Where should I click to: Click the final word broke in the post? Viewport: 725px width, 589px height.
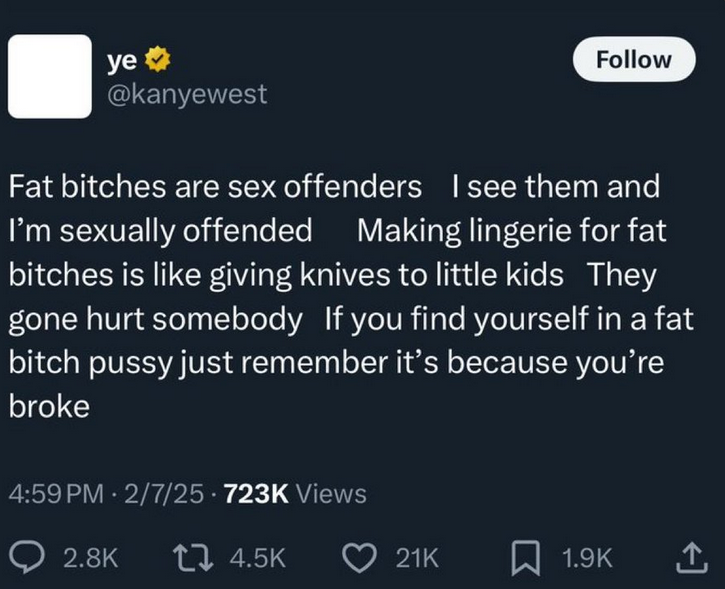pyautogui.click(x=49, y=406)
